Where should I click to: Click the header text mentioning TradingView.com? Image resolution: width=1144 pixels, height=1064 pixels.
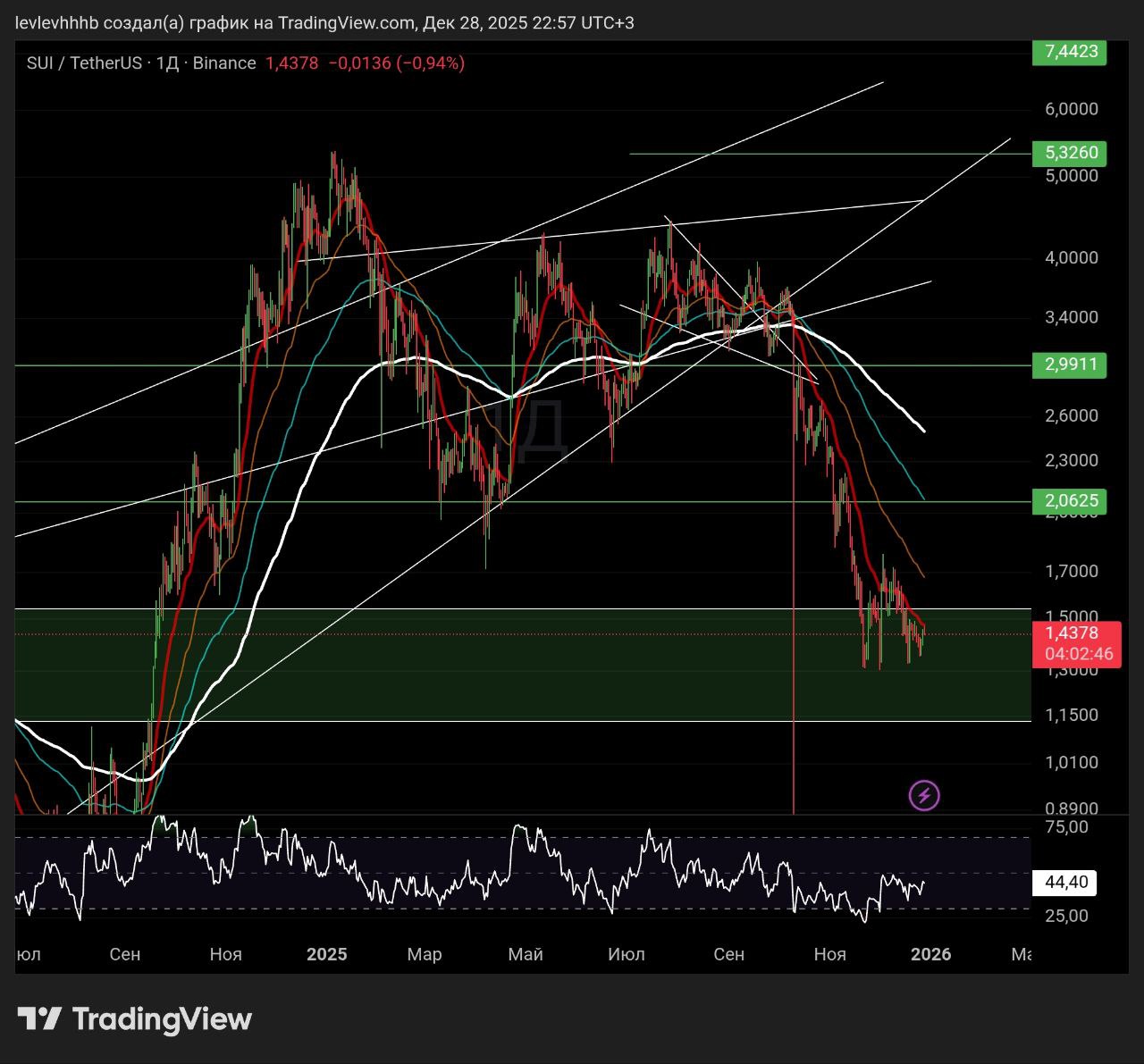[347, 22]
